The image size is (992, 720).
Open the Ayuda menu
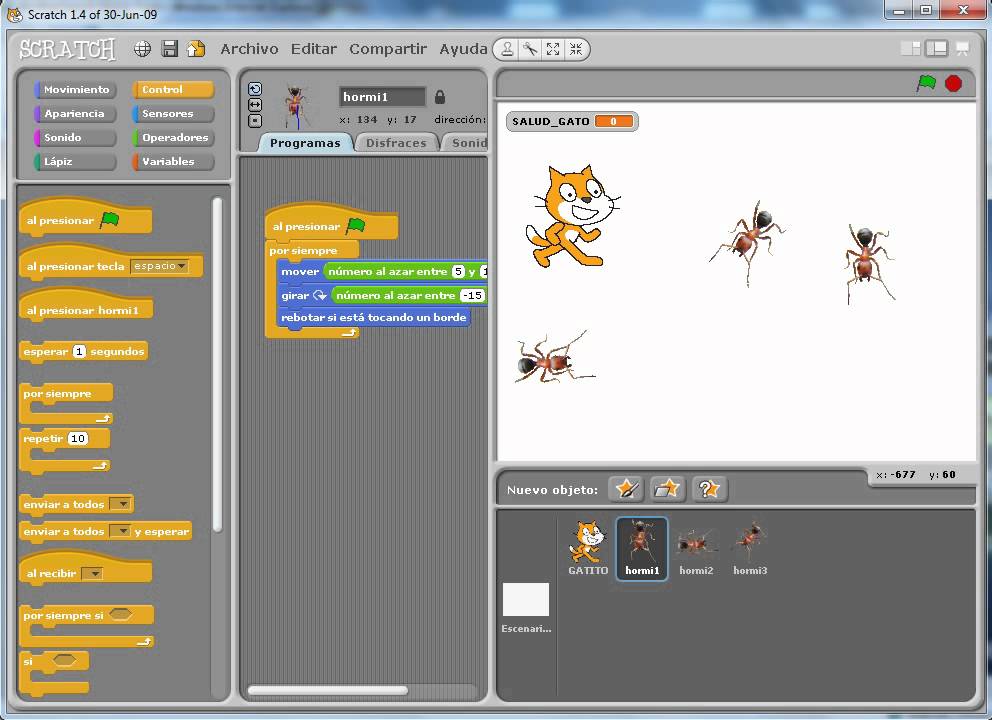click(x=463, y=49)
